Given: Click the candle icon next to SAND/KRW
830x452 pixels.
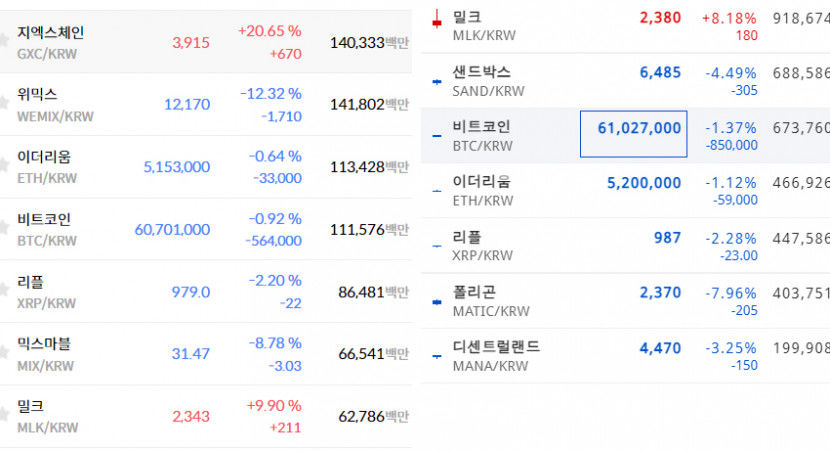Looking at the screenshot, I should coord(436,81).
